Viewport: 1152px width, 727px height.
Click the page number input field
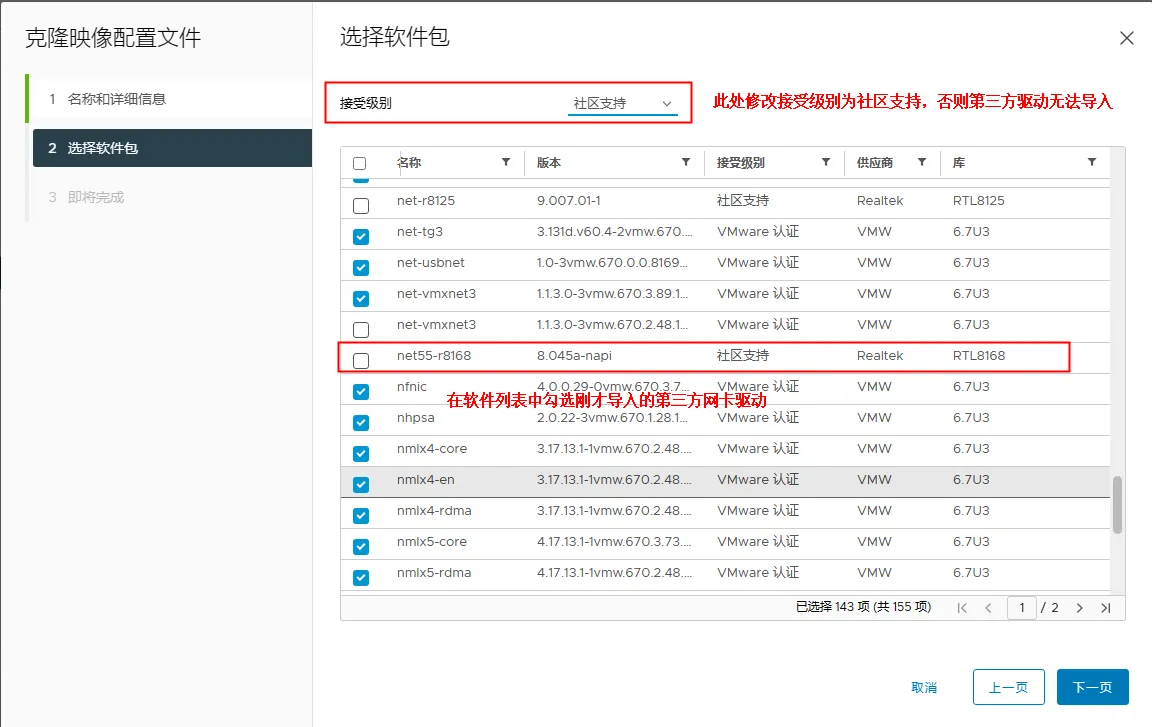pos(1021,608)
